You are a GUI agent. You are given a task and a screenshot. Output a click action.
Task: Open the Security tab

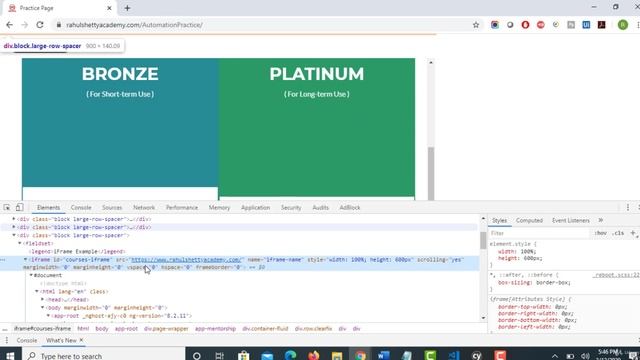(x=291, y=207)
